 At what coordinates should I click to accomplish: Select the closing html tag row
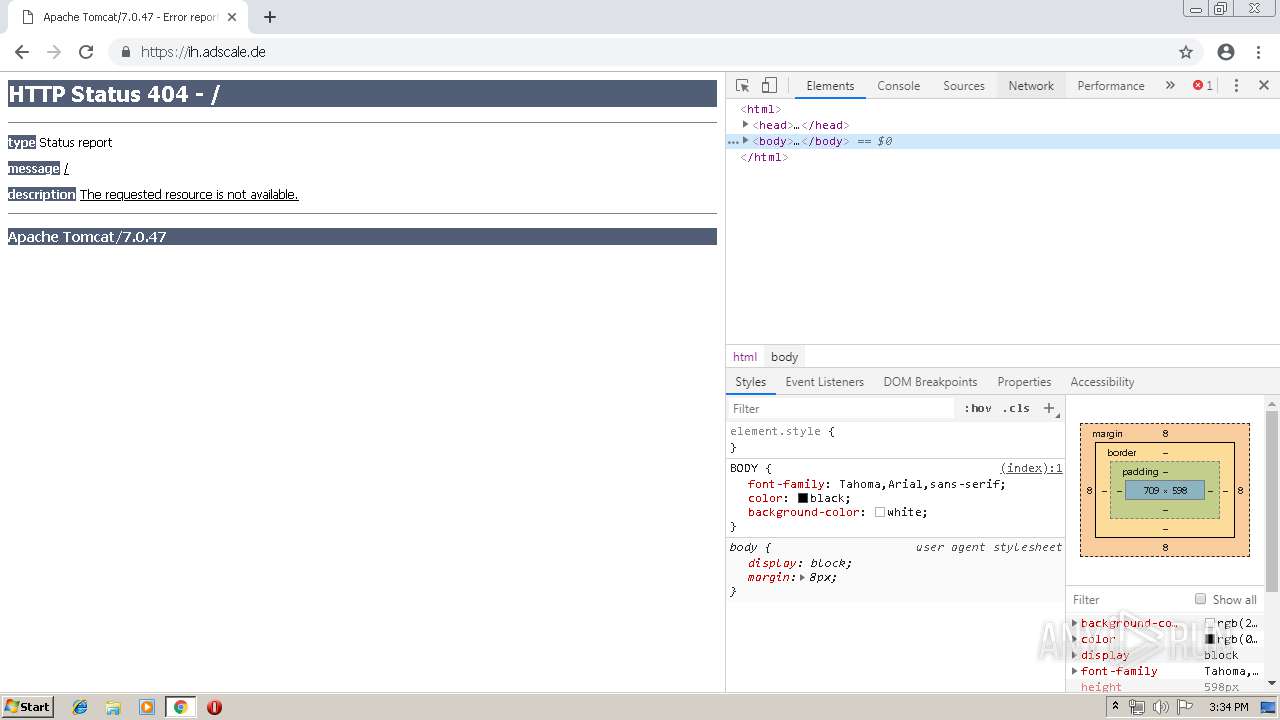coord(1003,157)
